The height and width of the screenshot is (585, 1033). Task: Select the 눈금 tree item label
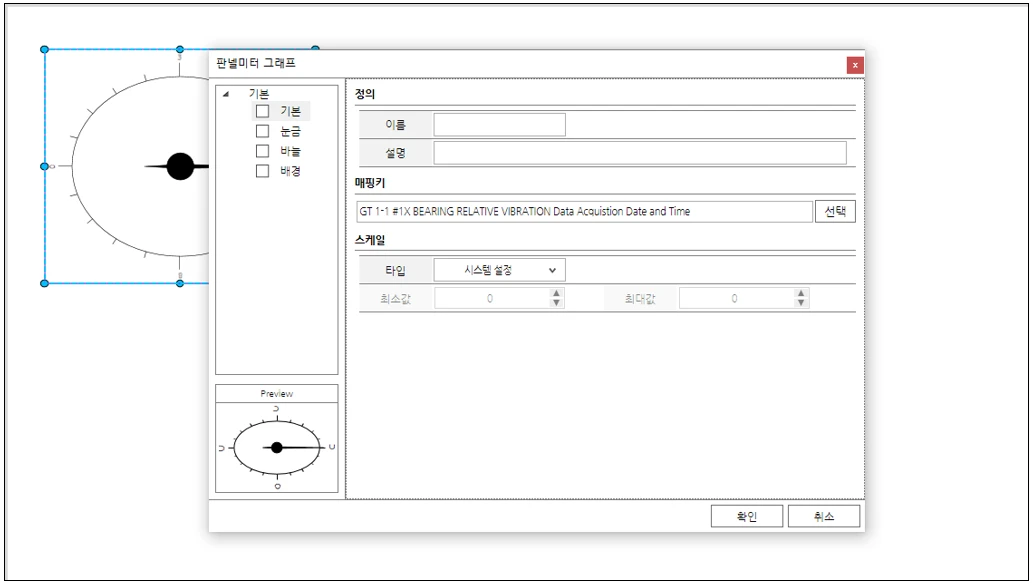pos(291,131)
